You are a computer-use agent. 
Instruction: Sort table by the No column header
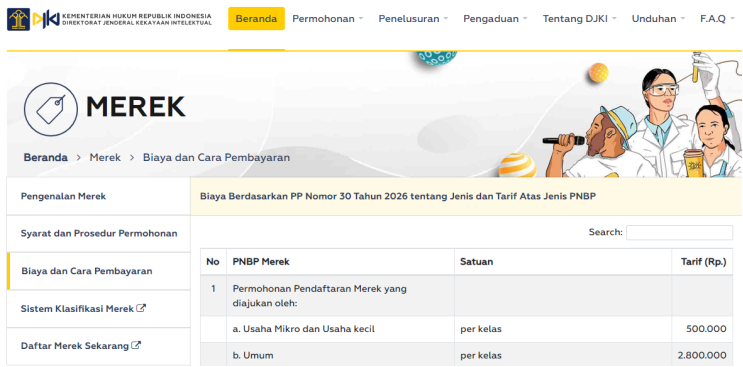213,261
